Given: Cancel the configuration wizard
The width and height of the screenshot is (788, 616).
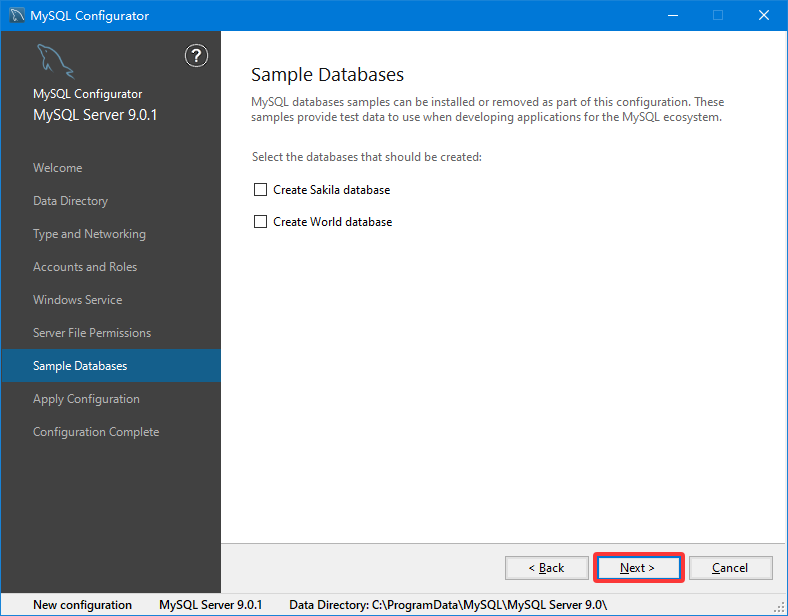Looking at the screenshot, I should click(731, 568).
